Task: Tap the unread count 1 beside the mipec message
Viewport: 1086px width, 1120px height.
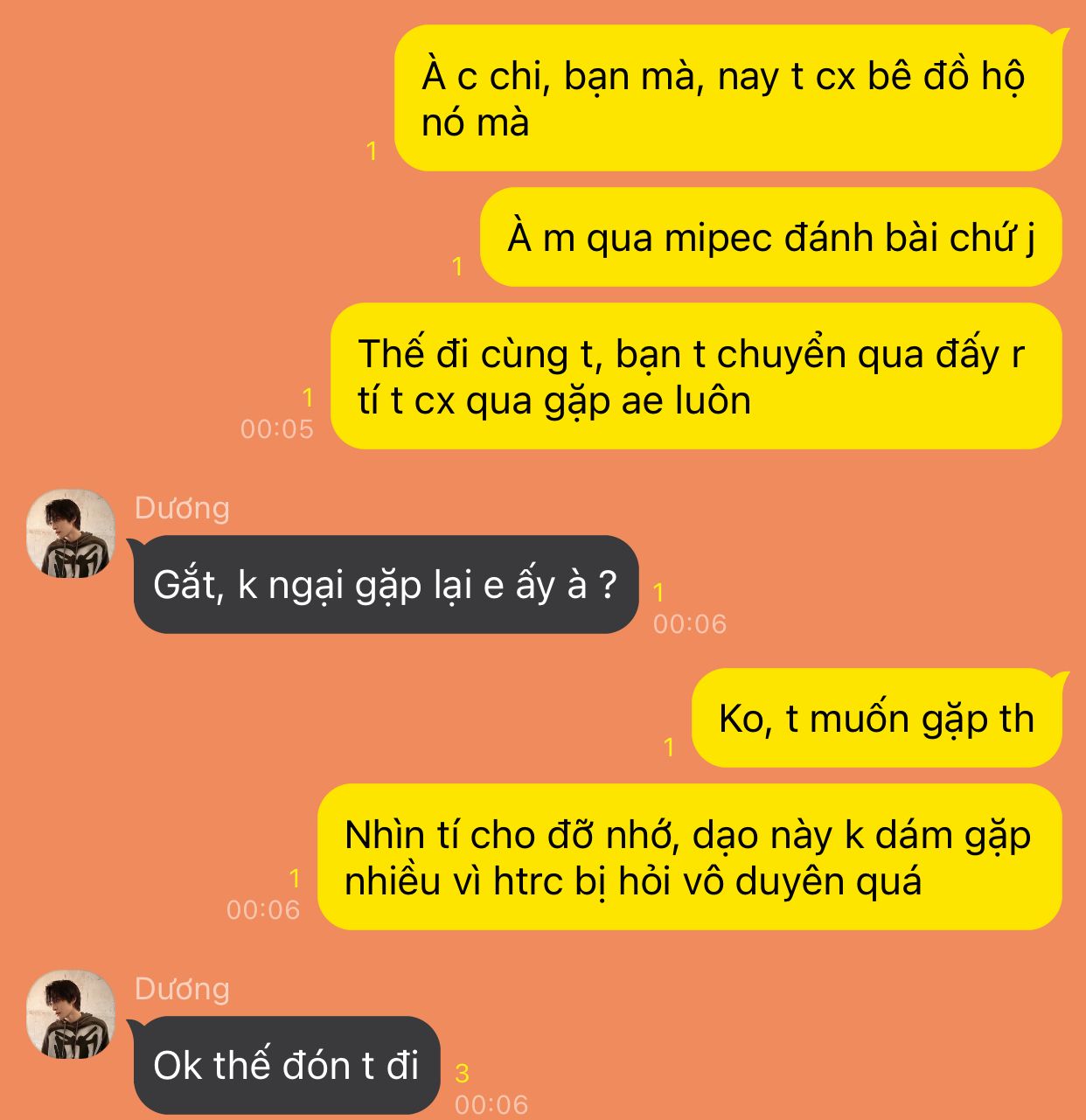Action: pos(457,267)
